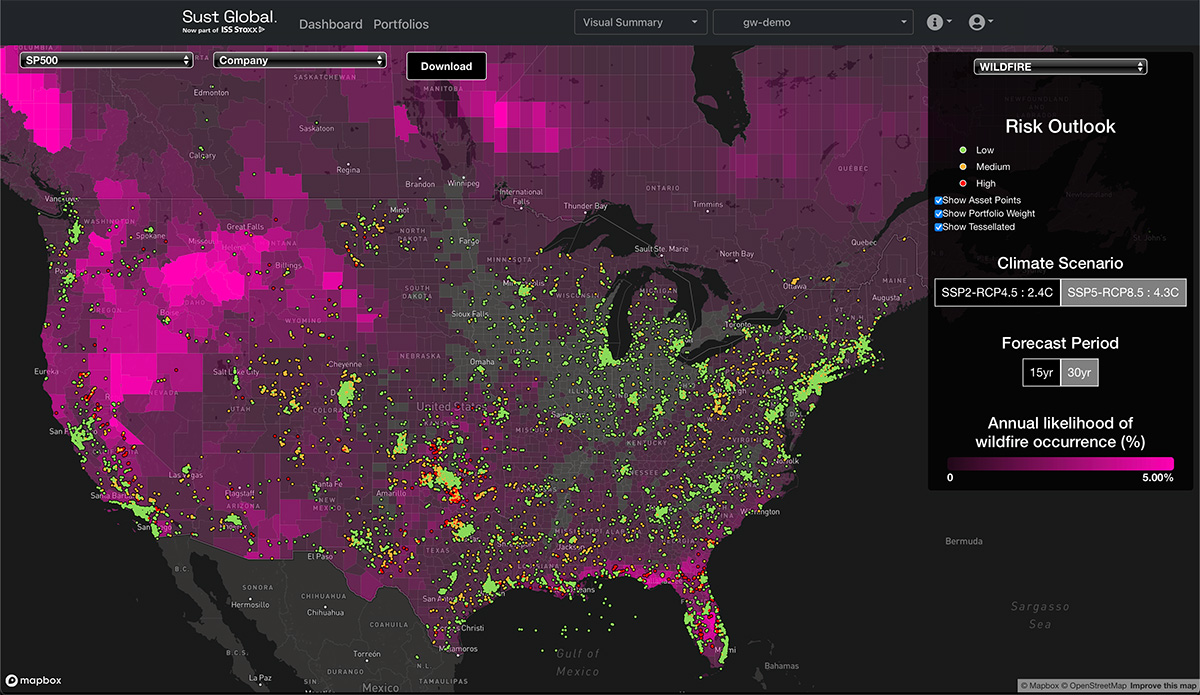The height and width of the screenshot is (695, 1200).
Task: Click the 5.00% gradient maximum label
Action: [x=1157, y=478]
